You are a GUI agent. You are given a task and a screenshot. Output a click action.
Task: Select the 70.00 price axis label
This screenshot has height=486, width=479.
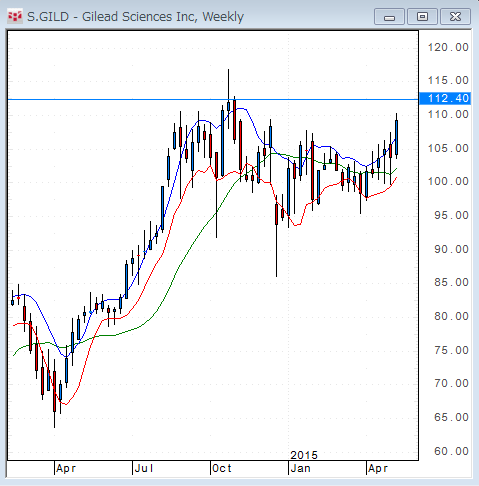[451, 383]
